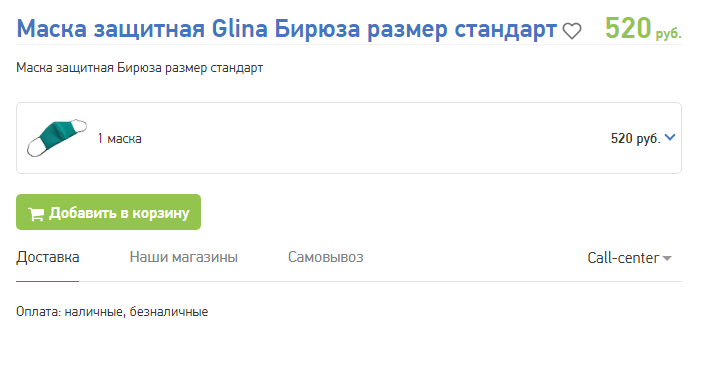This screenshot has width=708, height=379.
Task: Click the "Добавить в корзину" button text
Action: (x=119, y=213)
